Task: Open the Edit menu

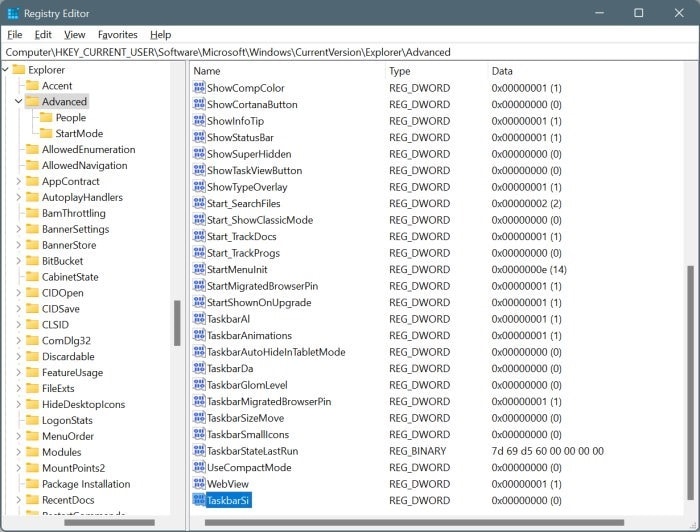Action: [x=43, y=34]
